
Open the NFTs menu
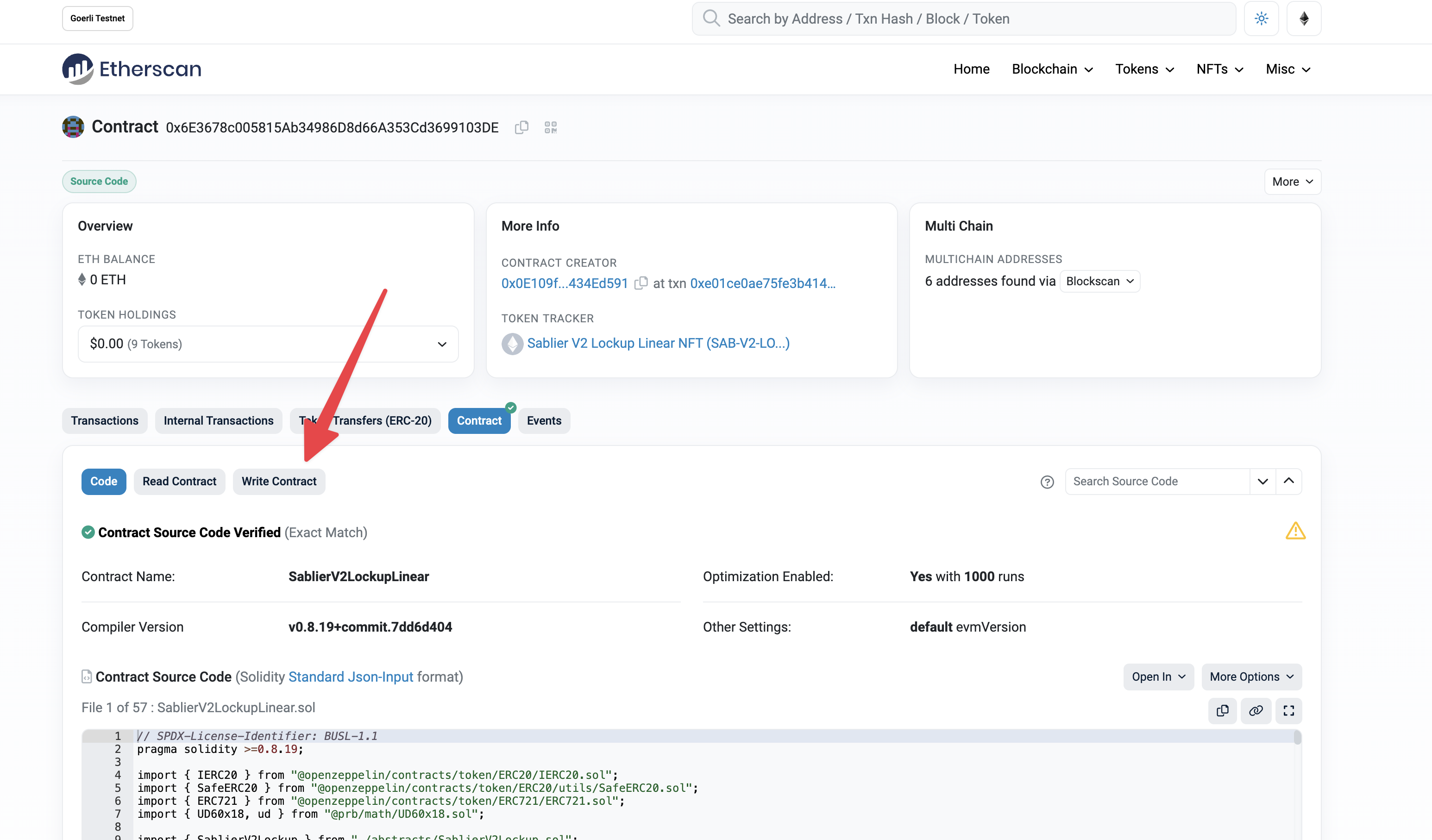(x=1219, y=69)
